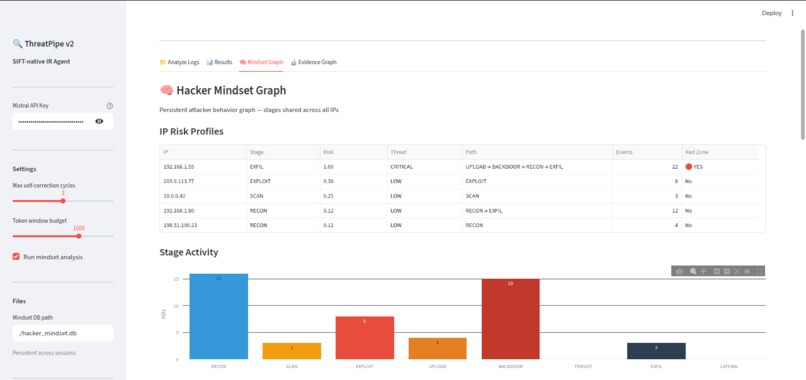
Task: Click the red-dot YES Red Zone cell
Action: coord(720,167)
